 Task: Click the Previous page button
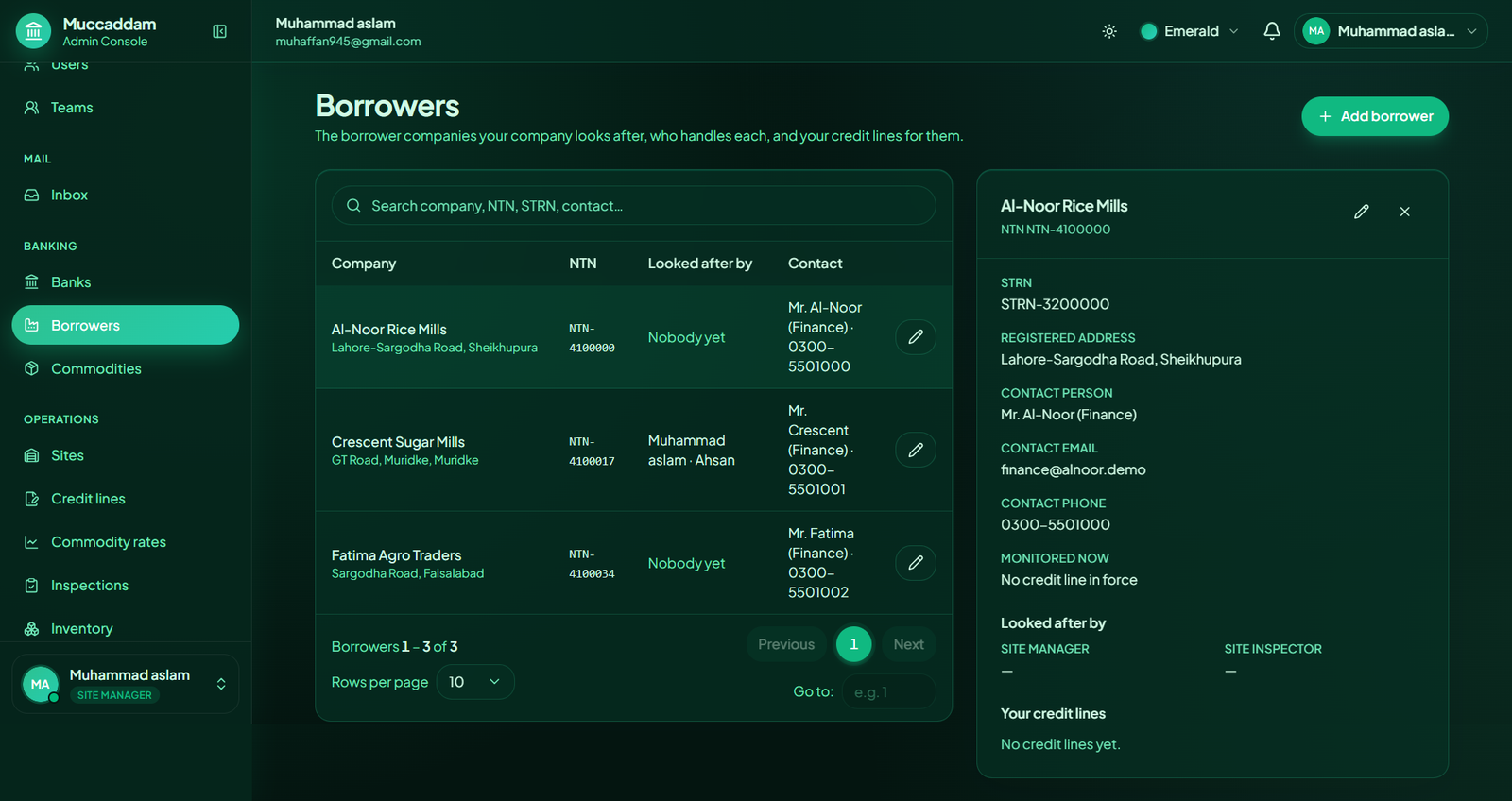point(786,644)
